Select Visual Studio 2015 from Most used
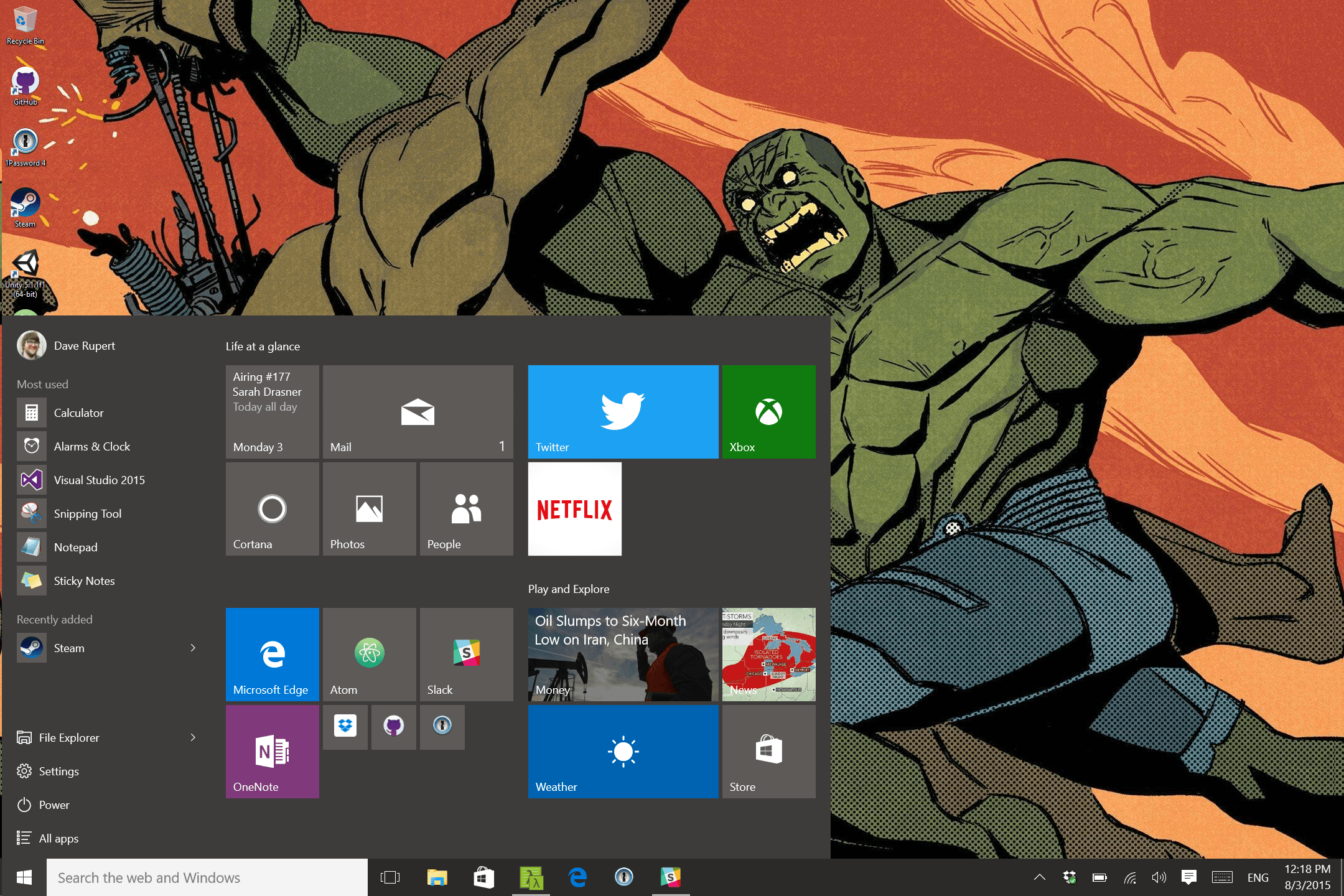 point(99,480)
